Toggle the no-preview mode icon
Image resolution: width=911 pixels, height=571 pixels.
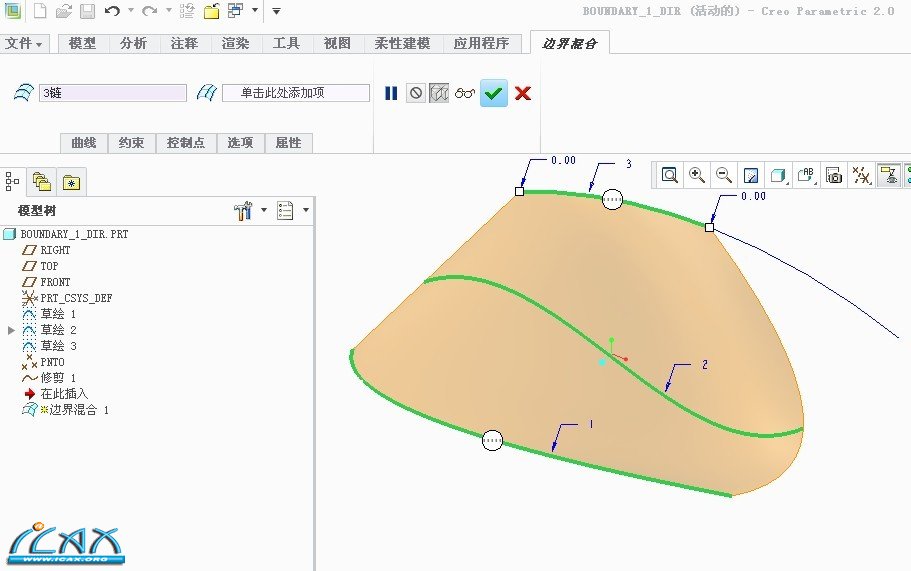(415, 93)
